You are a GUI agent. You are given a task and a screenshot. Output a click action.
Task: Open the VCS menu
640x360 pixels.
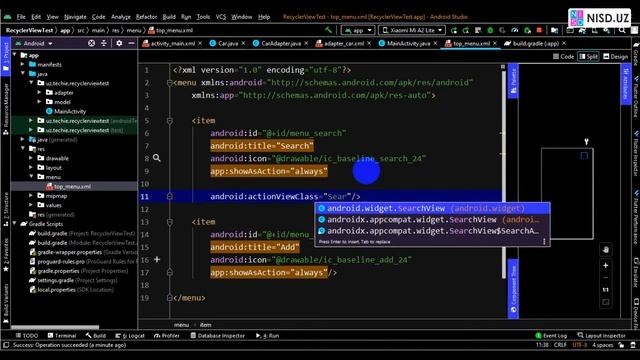[221, 17]
